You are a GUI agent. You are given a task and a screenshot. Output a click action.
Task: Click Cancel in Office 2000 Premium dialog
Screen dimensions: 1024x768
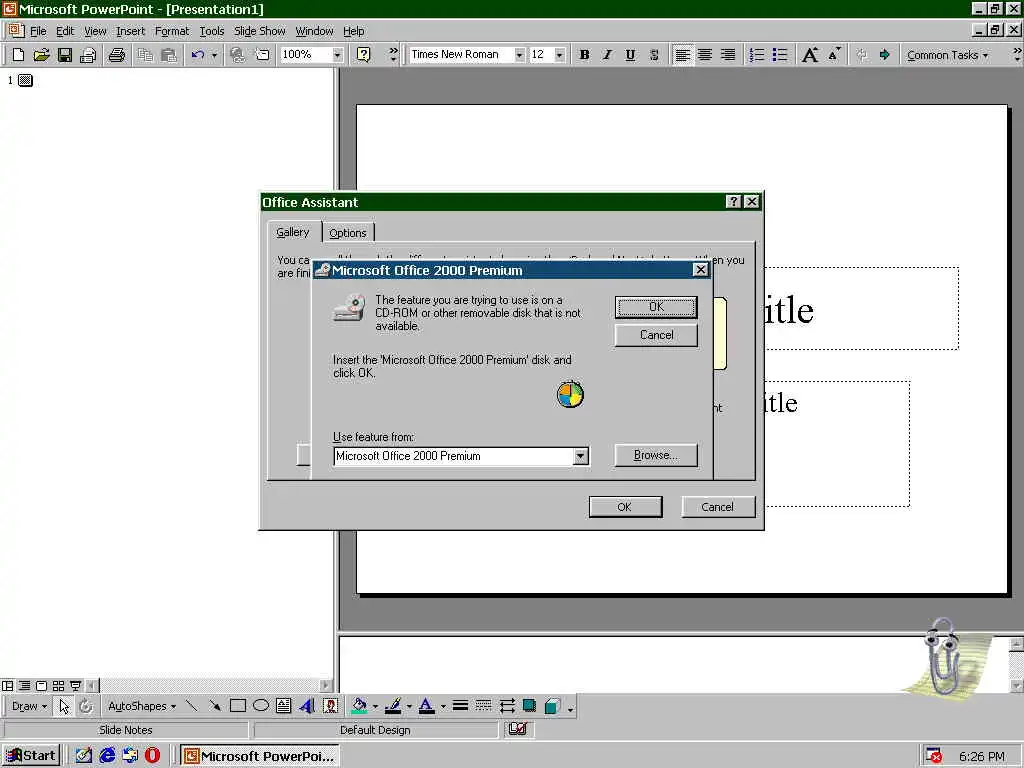pyautogui.click(x=656, y=335)
